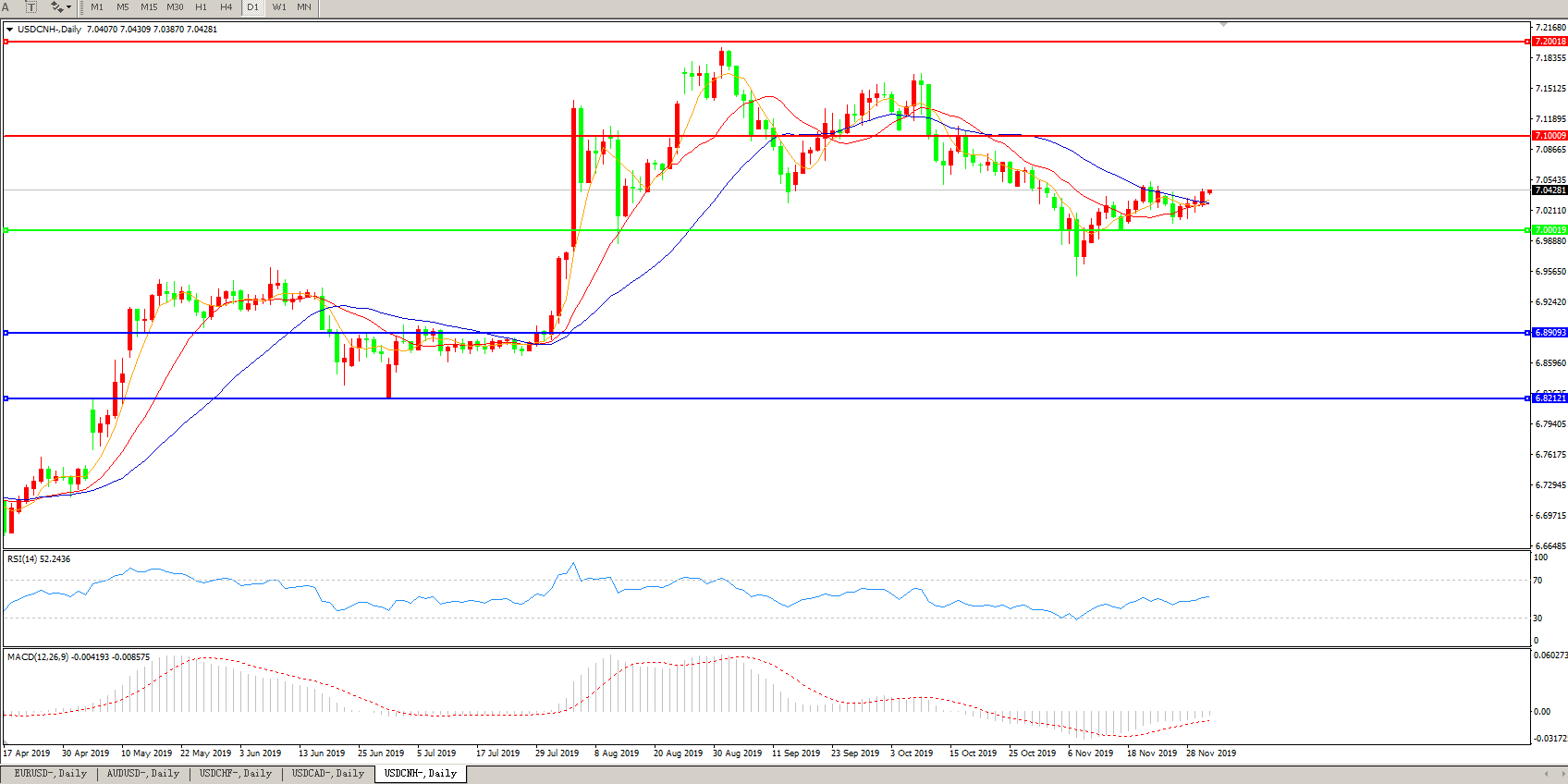This screenshot has width=1568, height=784.
Task: Switch to the USDCHF Daily tab
Action: pyautogui.click(x=236, y=774)
